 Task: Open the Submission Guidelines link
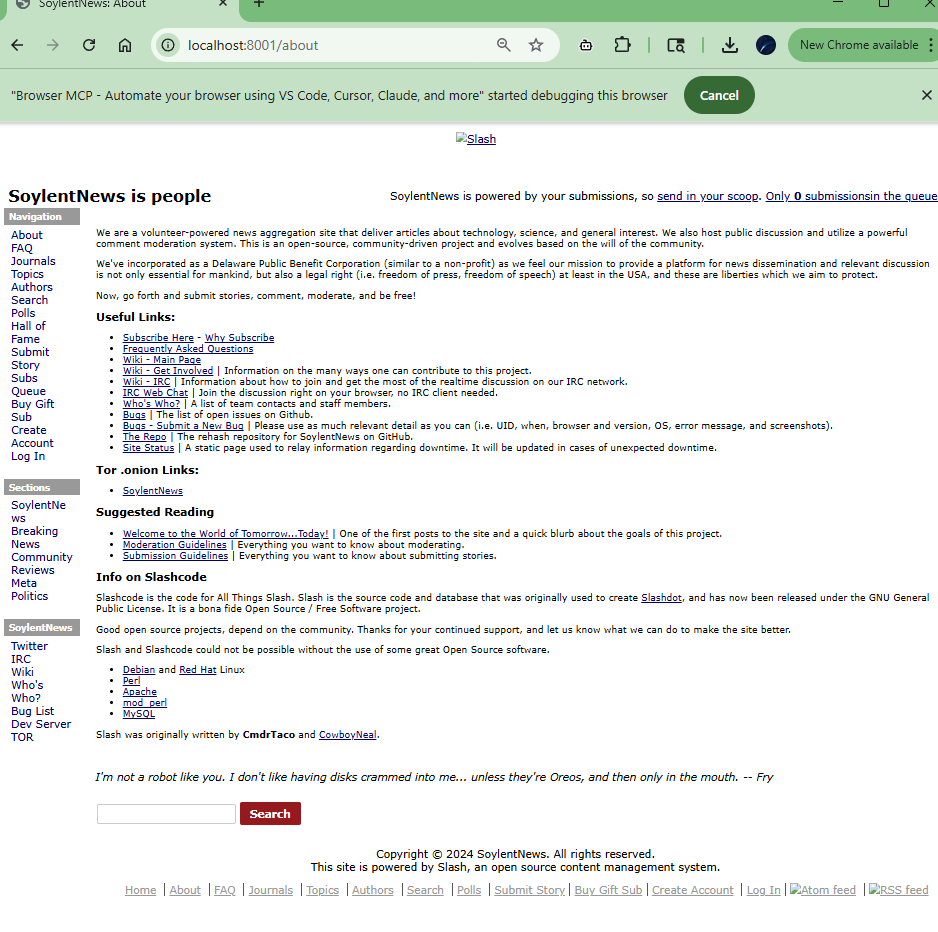175,556
